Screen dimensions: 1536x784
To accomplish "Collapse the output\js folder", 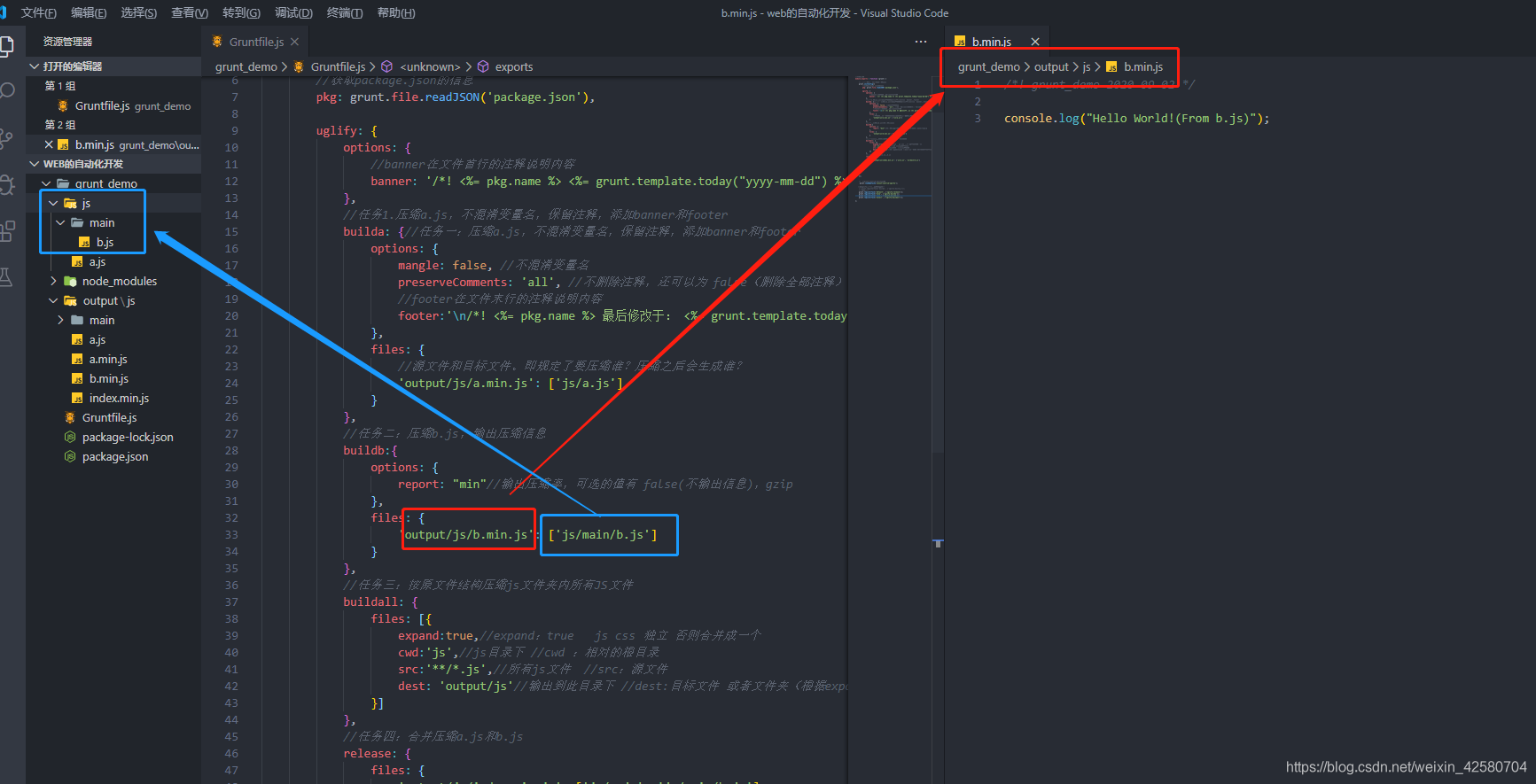I will (53, 300).
